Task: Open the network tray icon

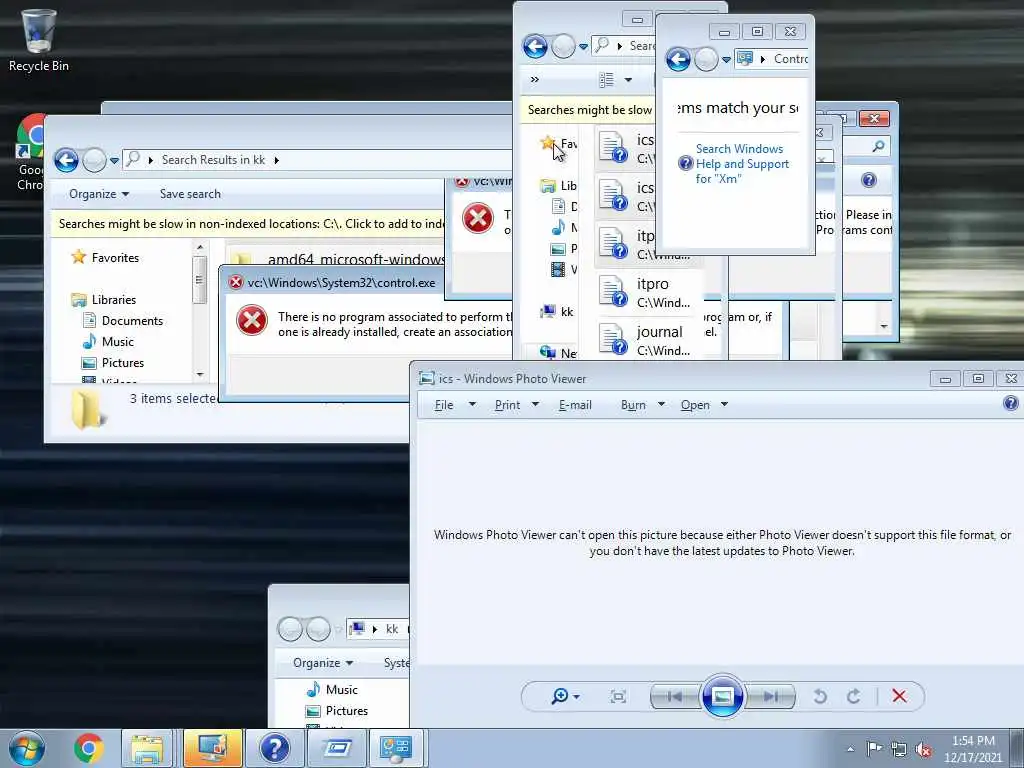Action: pyautogui.click(x=899, y=749)
